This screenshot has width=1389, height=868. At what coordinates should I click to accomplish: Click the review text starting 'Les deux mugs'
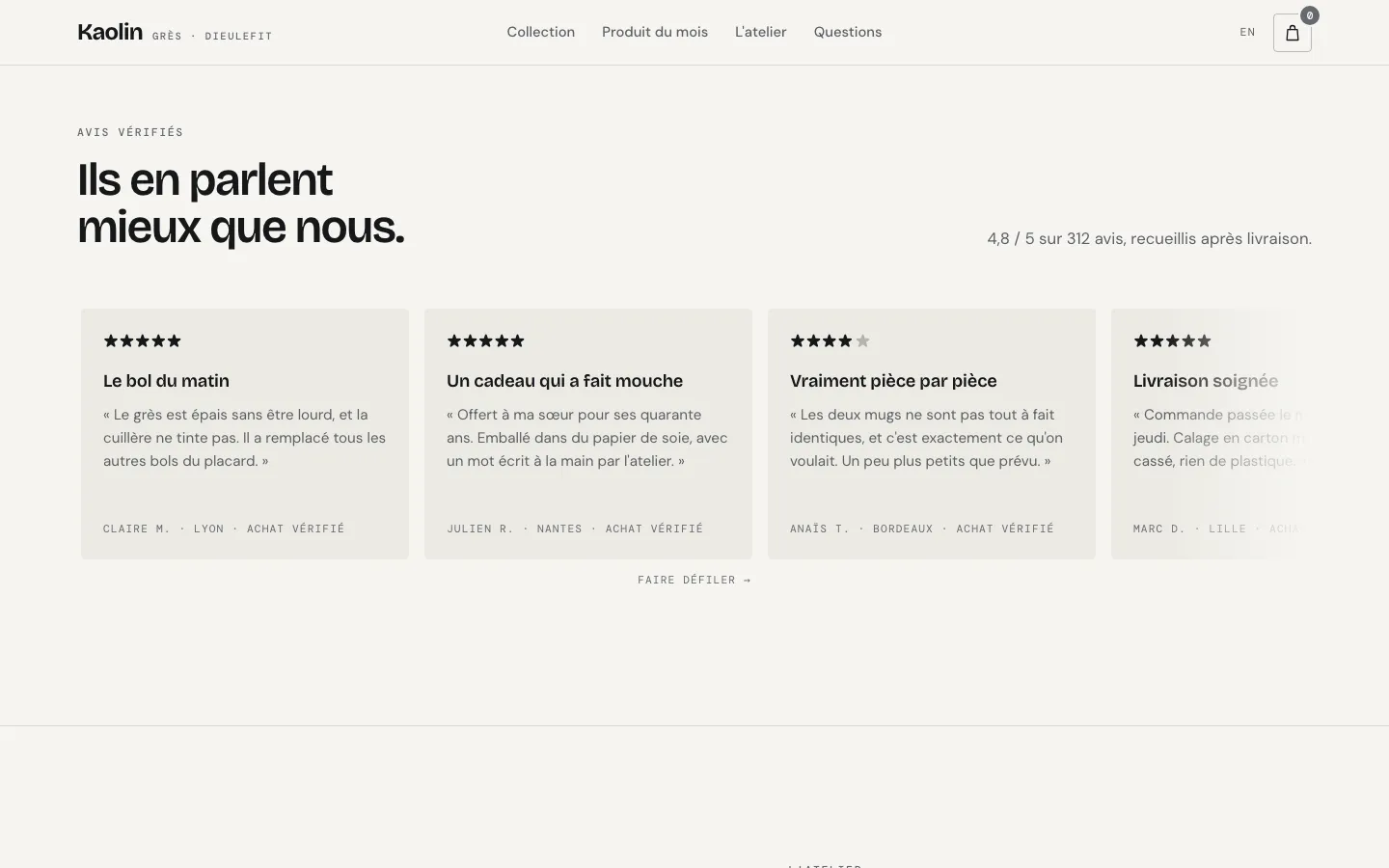click(927, 438)
